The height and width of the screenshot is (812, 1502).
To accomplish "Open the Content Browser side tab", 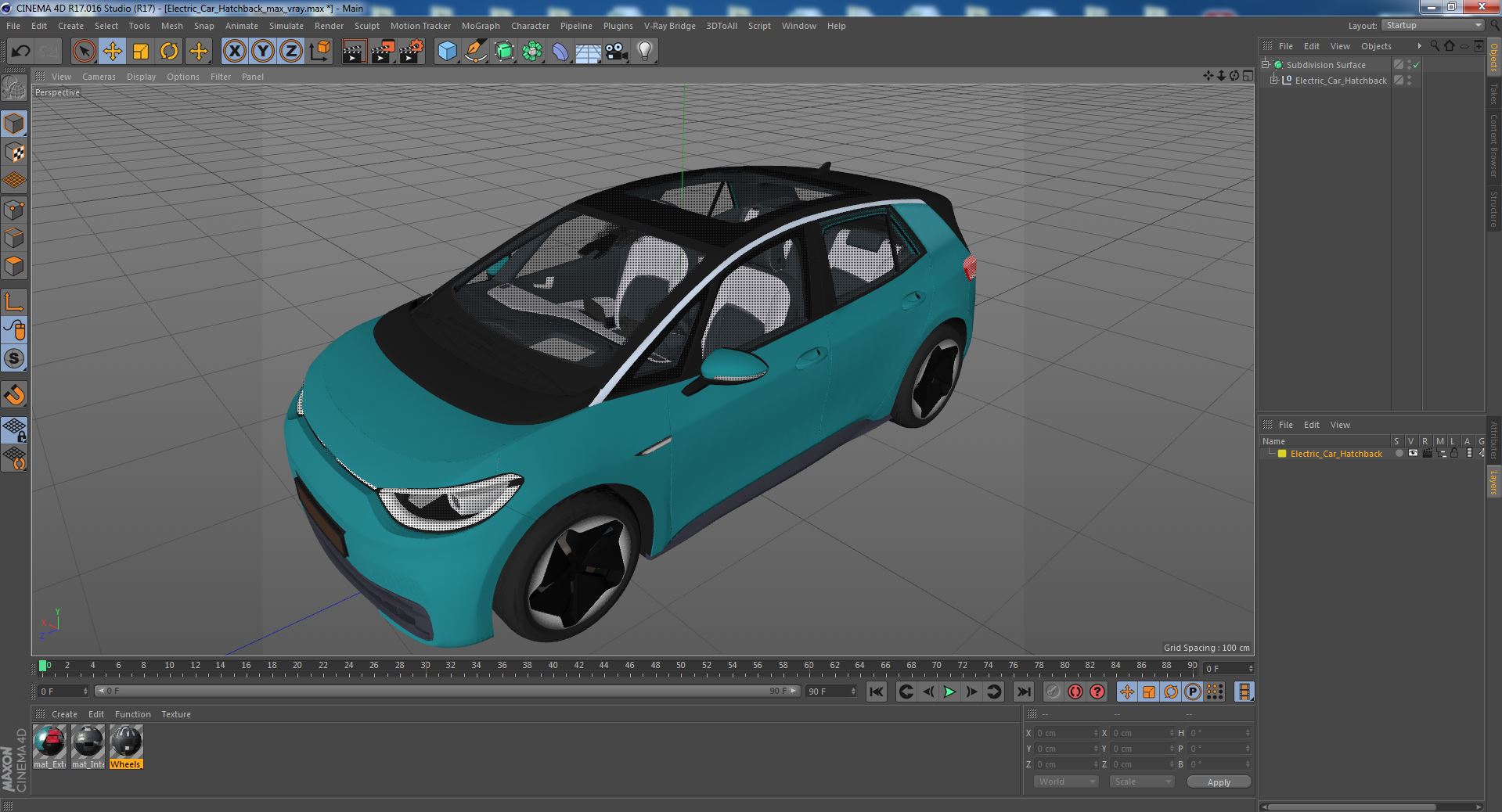I will point(1493,146).
